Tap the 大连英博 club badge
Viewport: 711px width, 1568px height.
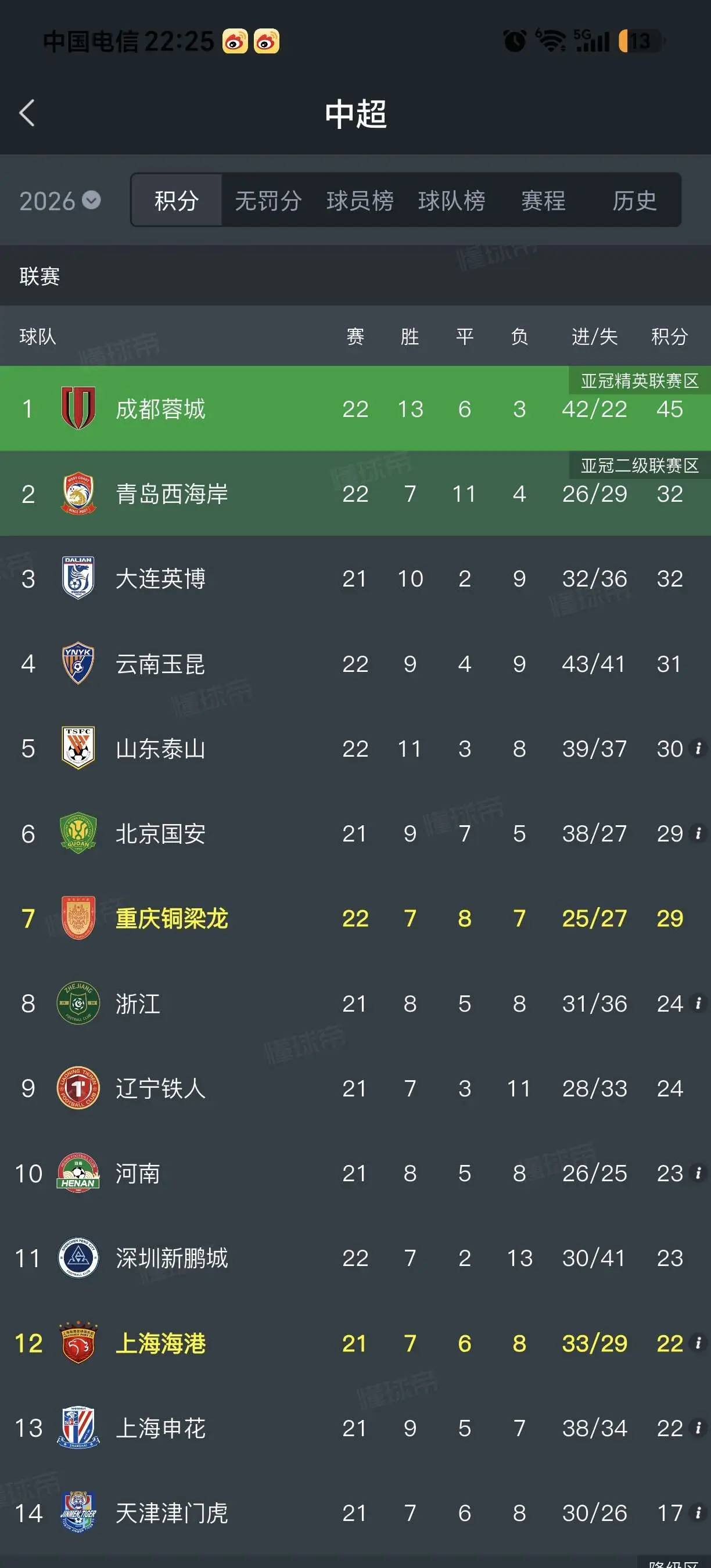tap(78, 578)
